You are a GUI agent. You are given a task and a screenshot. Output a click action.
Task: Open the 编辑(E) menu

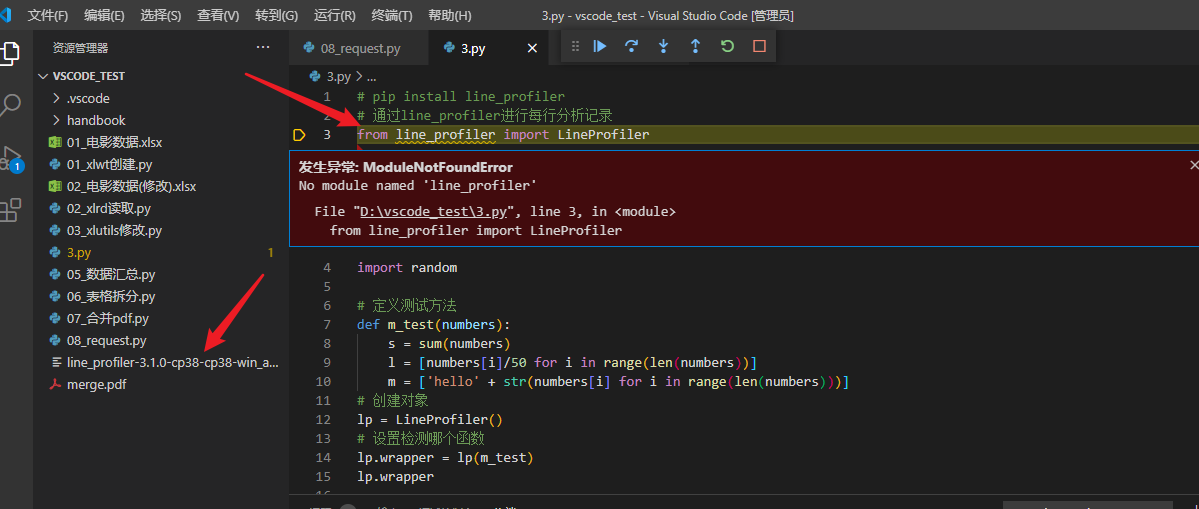tap(105, 15)
